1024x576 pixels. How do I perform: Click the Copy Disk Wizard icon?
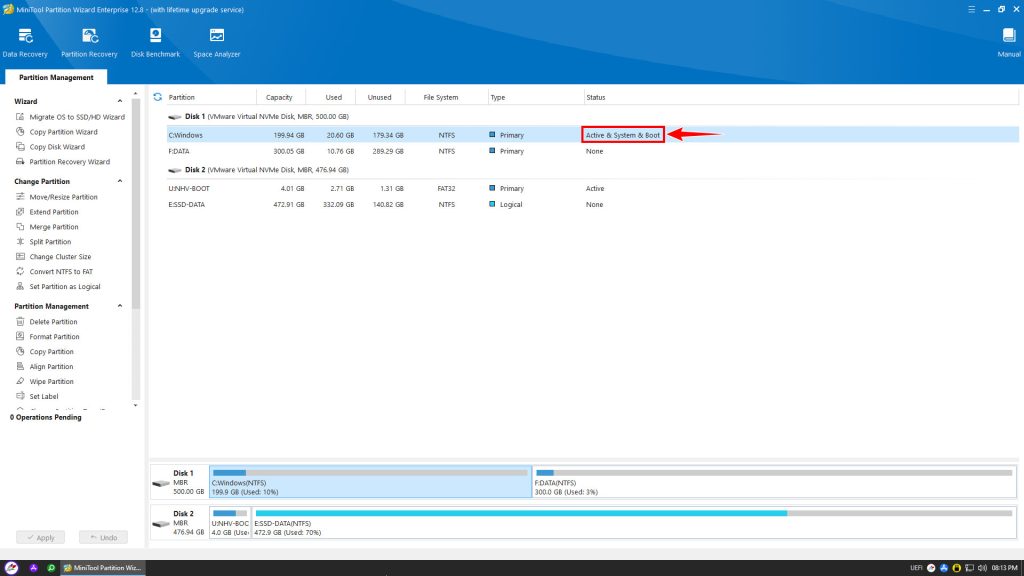click(20, 147)
